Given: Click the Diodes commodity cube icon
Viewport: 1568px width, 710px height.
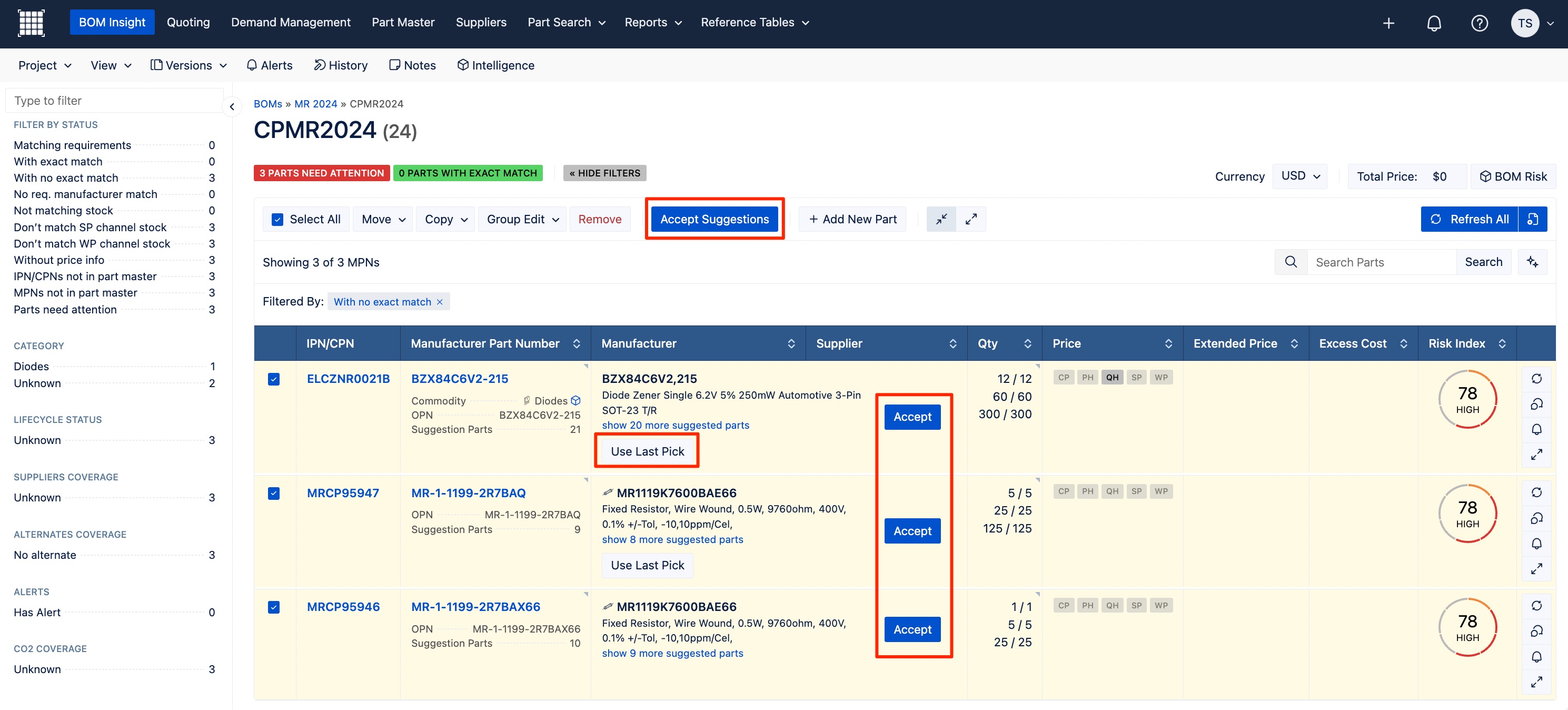Looking at the screenshot, I should [576, 401].
